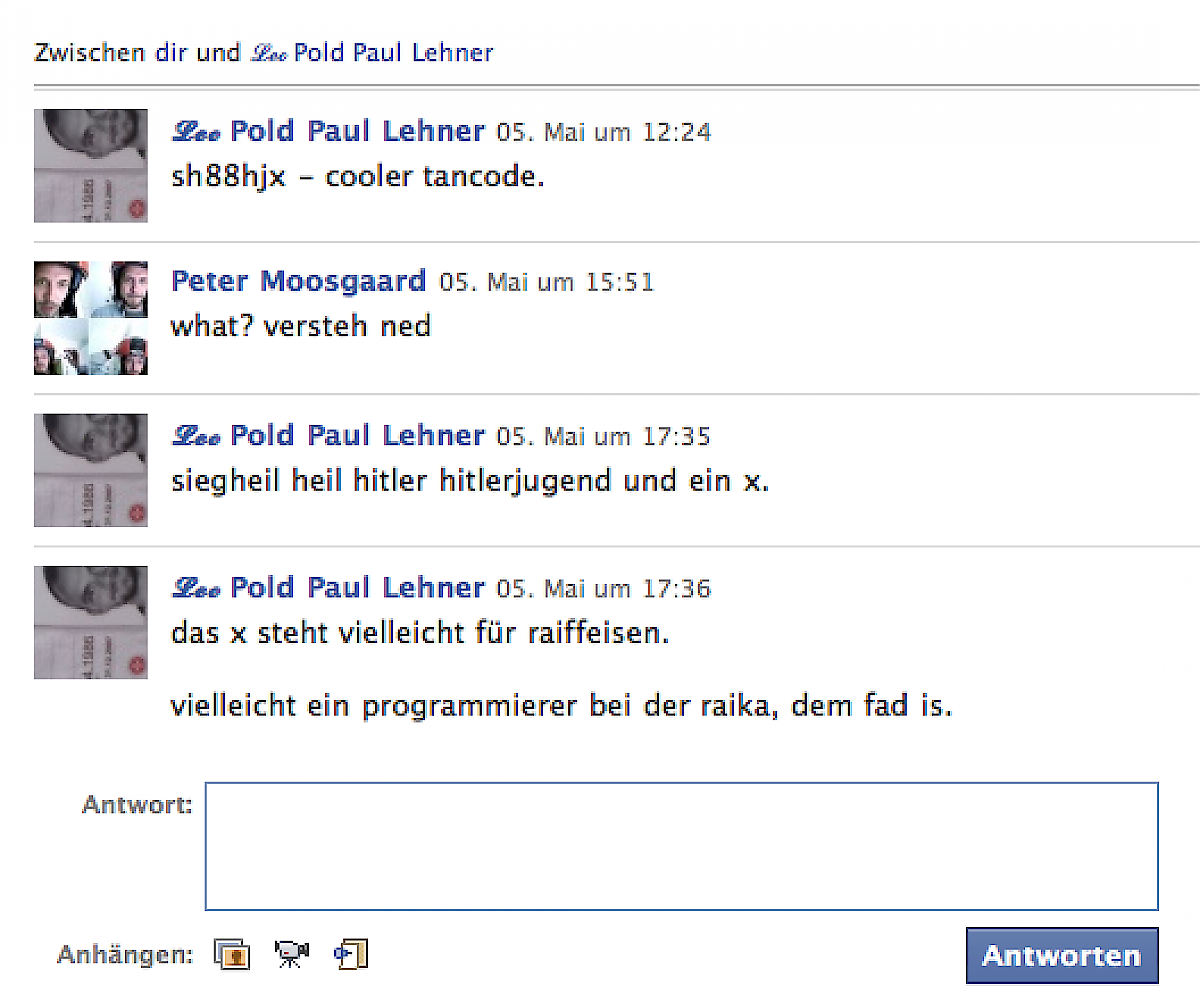Attach a link using the share icon

pyautogui.click(x=351, y=955)
